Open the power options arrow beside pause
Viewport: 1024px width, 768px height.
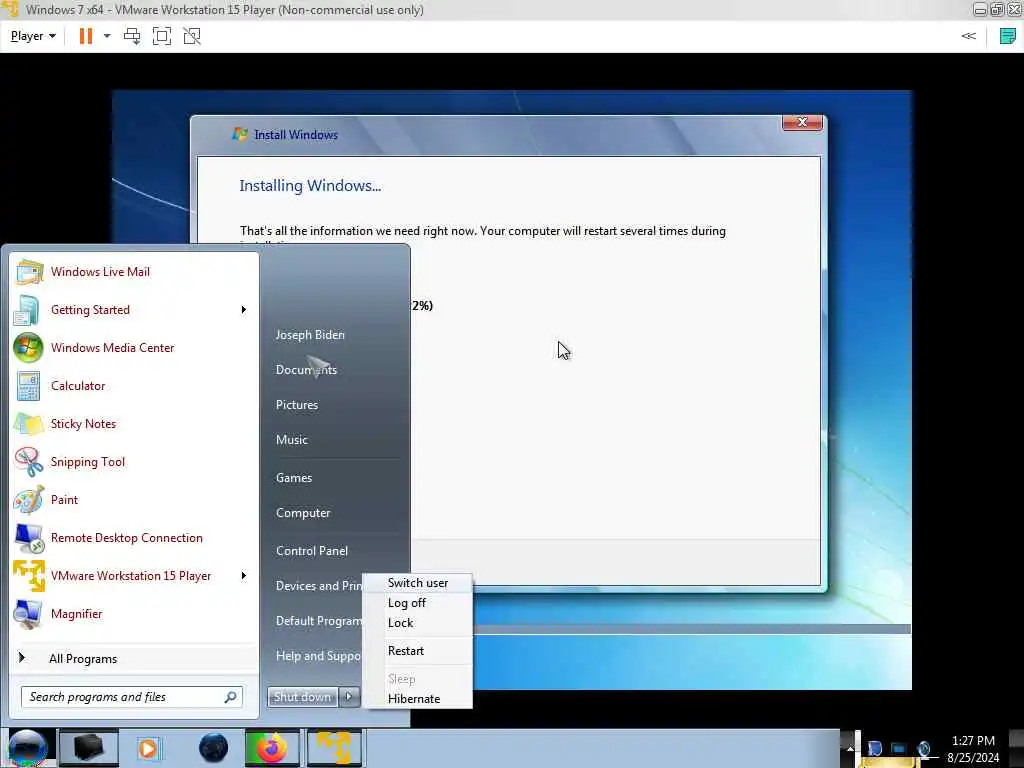[x=107, y=36]
